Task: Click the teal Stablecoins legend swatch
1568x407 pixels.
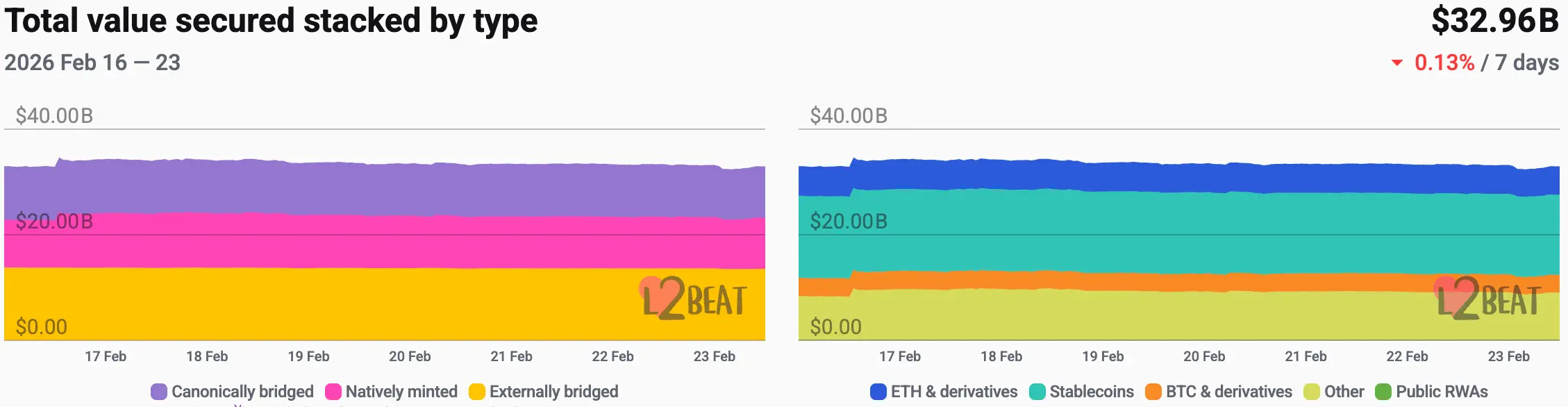Action: pyautogui.click(x=1037, y=392)
